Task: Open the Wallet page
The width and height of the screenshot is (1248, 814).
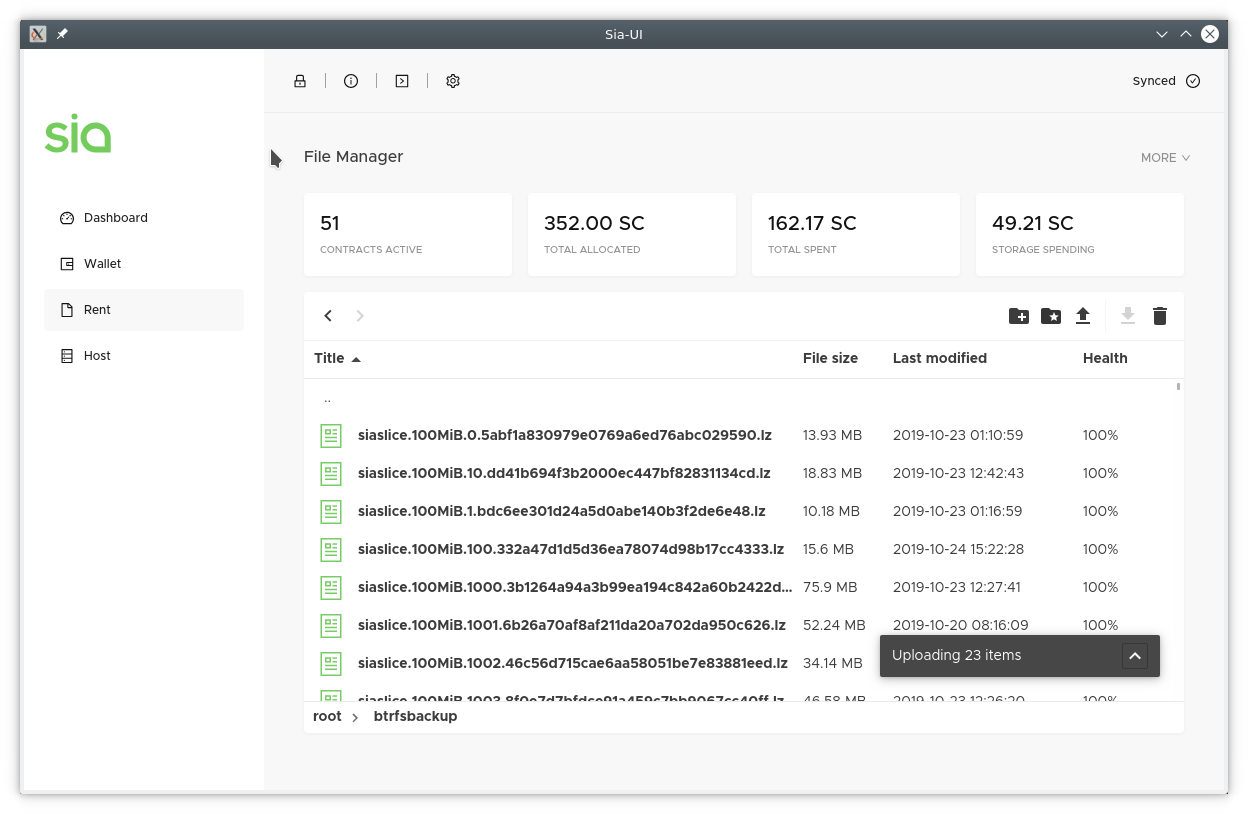Action: 144,264
